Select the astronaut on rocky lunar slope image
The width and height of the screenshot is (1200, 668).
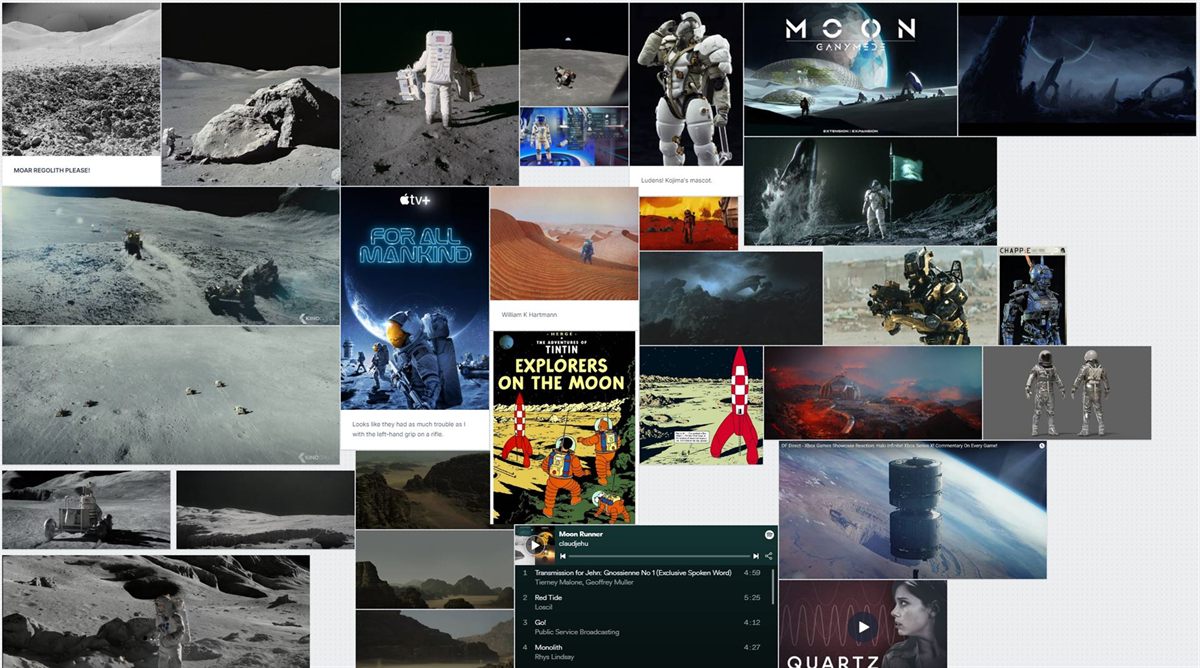(x=156, y=611)
